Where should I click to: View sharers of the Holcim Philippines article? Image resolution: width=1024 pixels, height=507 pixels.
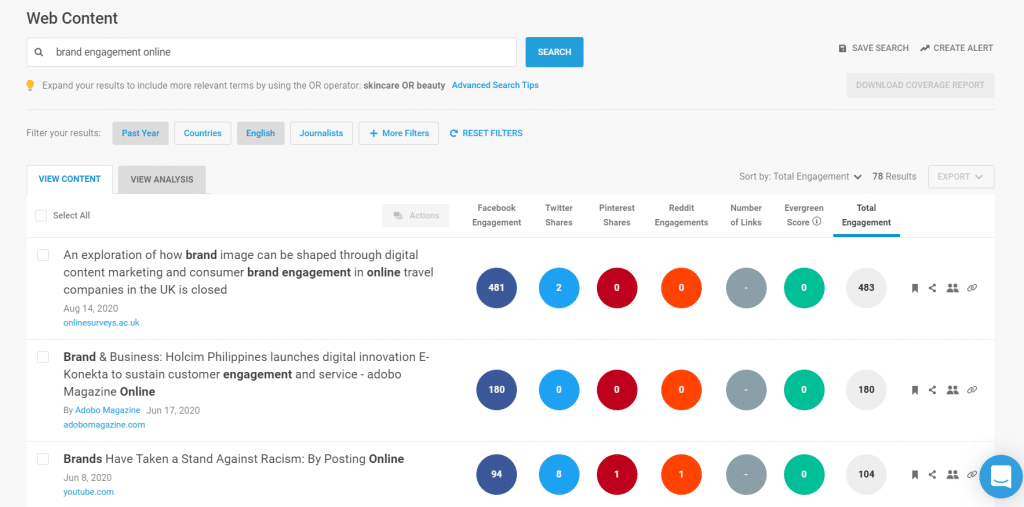click(952, 390)
